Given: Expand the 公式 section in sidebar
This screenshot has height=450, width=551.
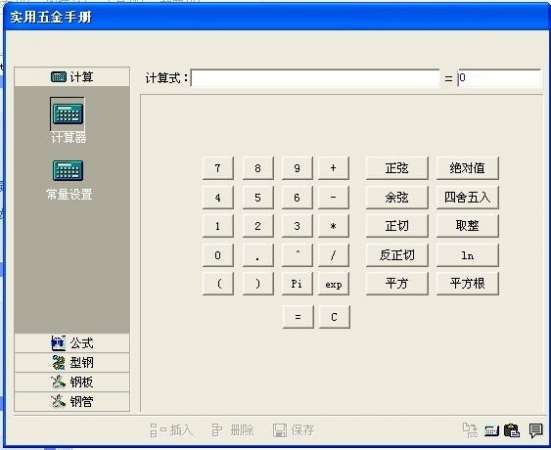Looking at the screenshot, I should point(72,343).
